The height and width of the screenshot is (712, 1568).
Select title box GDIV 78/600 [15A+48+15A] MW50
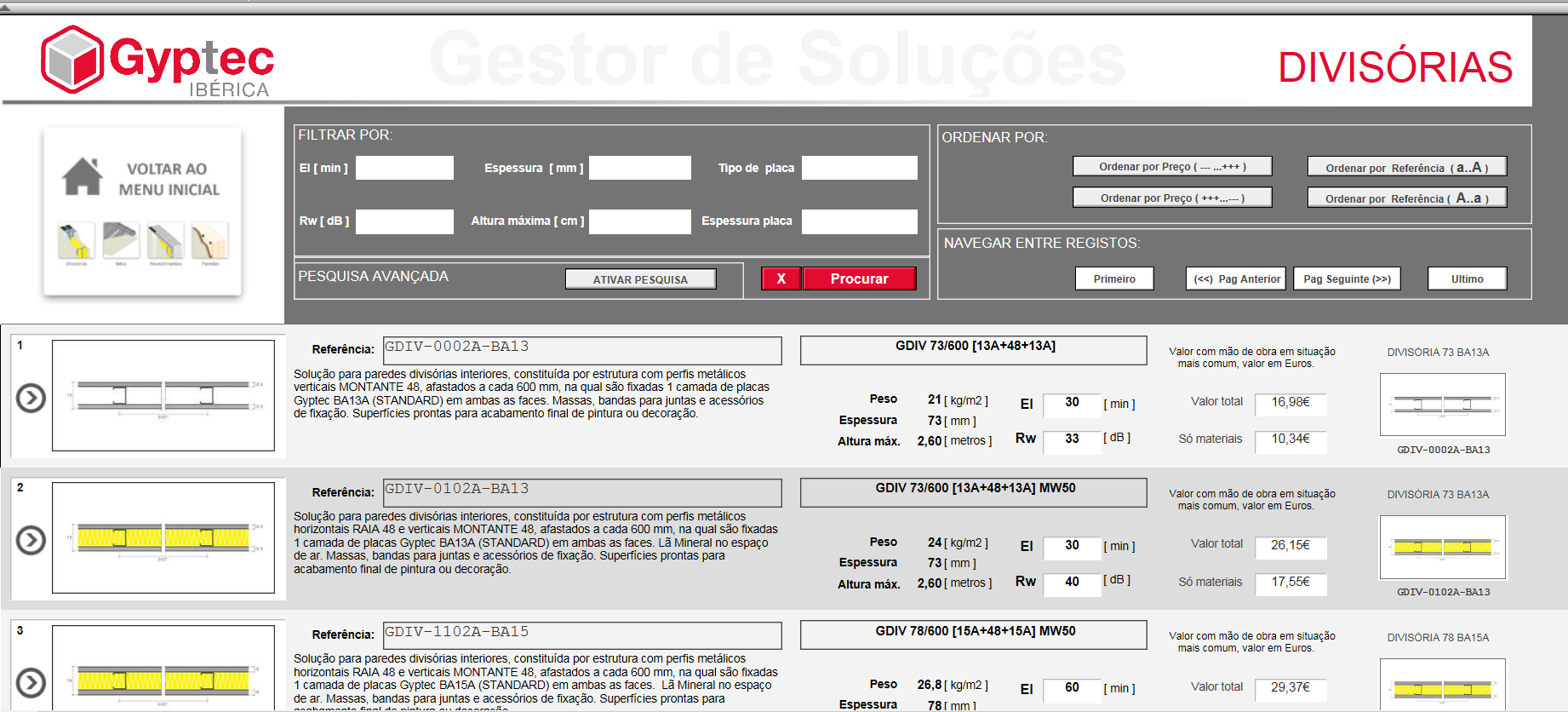(x=974, y=635)
